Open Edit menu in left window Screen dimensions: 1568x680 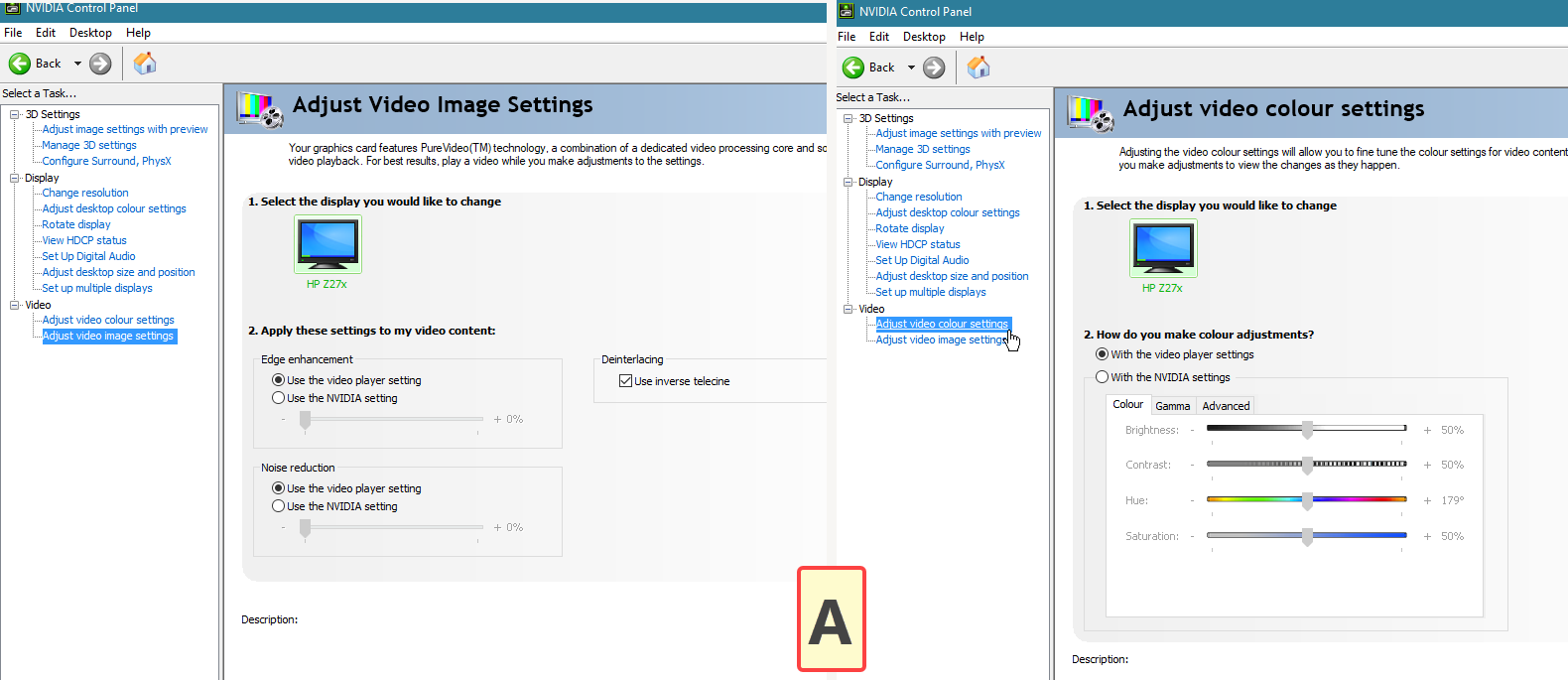coord(46,33)
